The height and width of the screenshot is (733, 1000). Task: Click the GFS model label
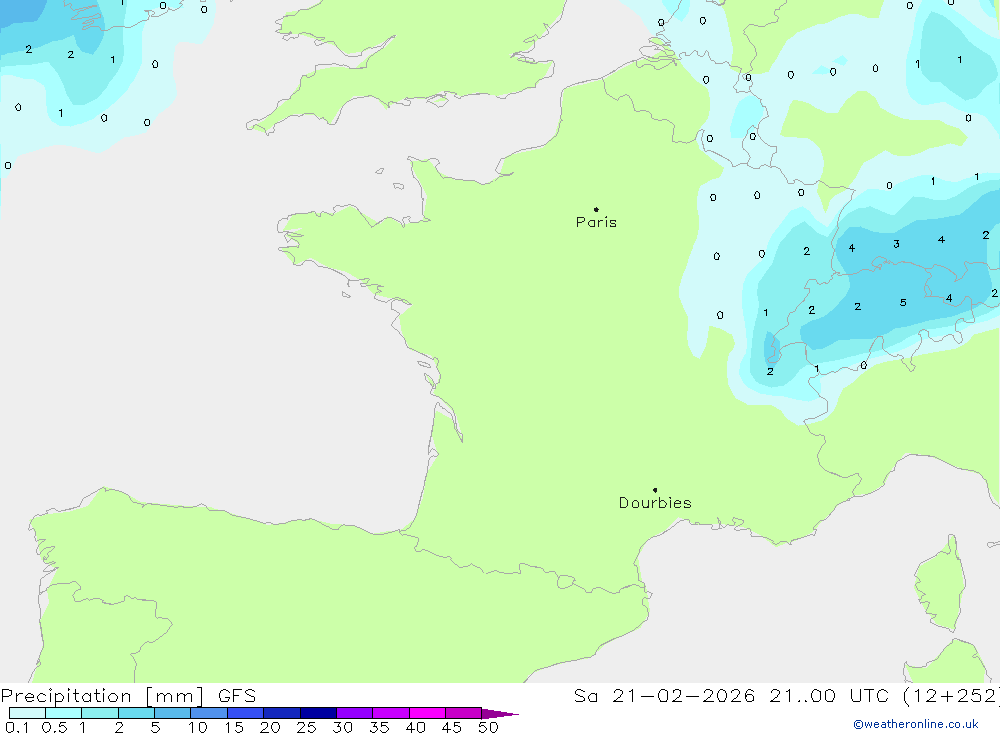point(237,696)
